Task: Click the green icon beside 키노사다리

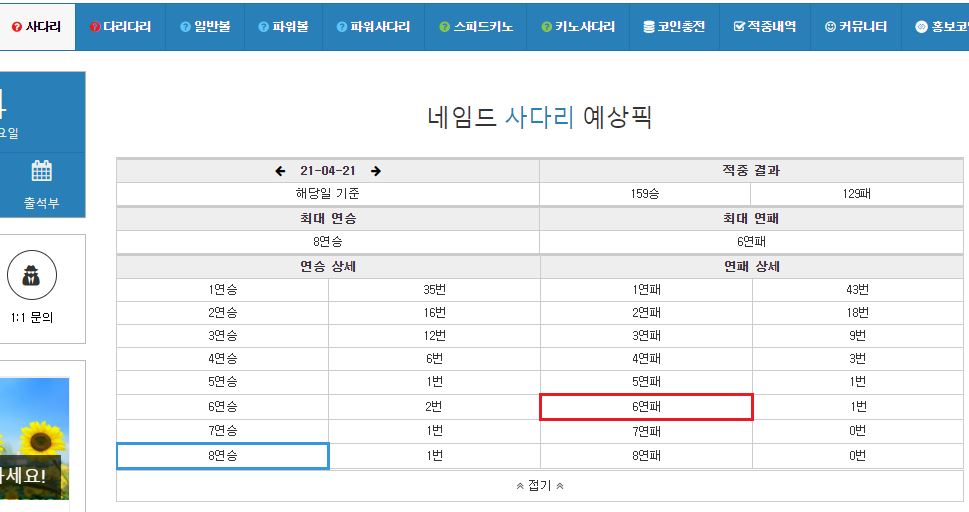Action: tap(546, 27)
